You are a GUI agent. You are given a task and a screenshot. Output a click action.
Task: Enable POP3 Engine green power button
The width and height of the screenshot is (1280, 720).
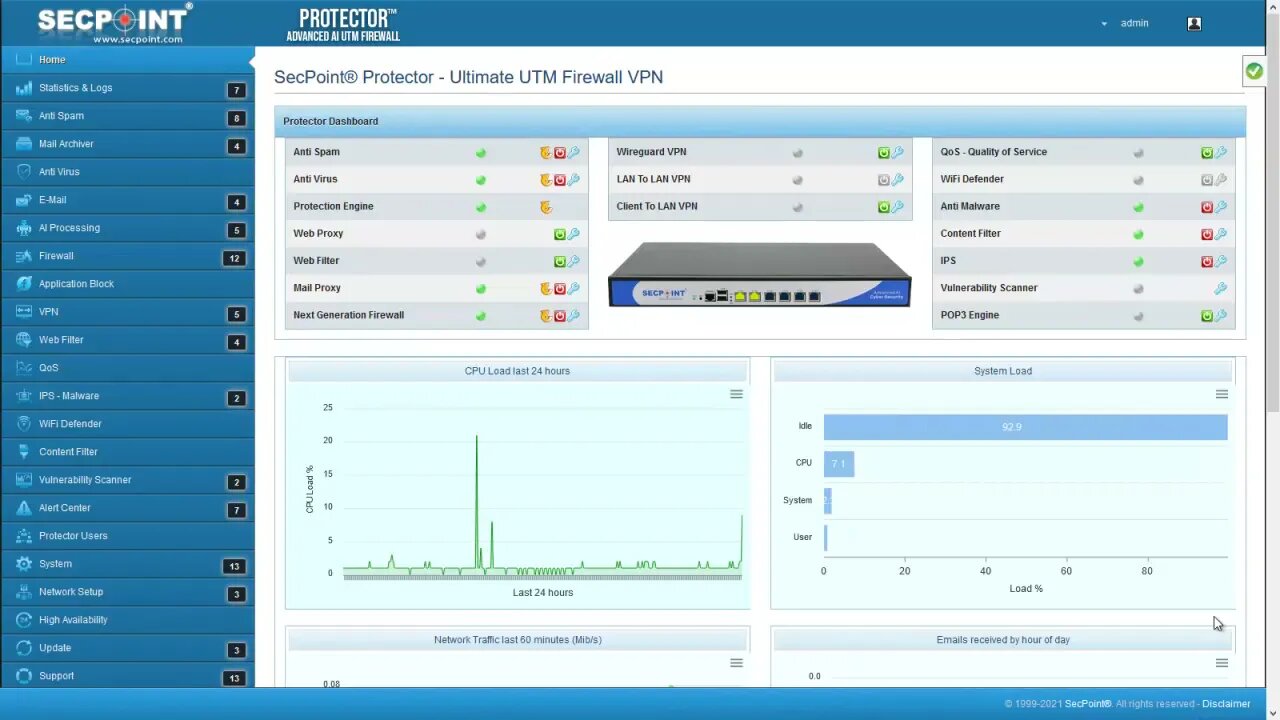tap(1206, 315)
